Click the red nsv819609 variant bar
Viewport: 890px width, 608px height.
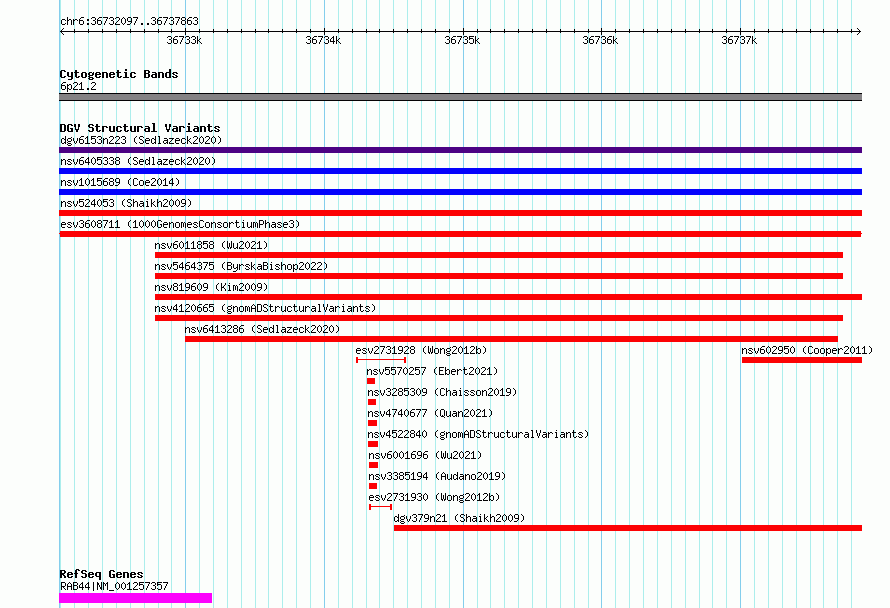click(x=509, y=297)
